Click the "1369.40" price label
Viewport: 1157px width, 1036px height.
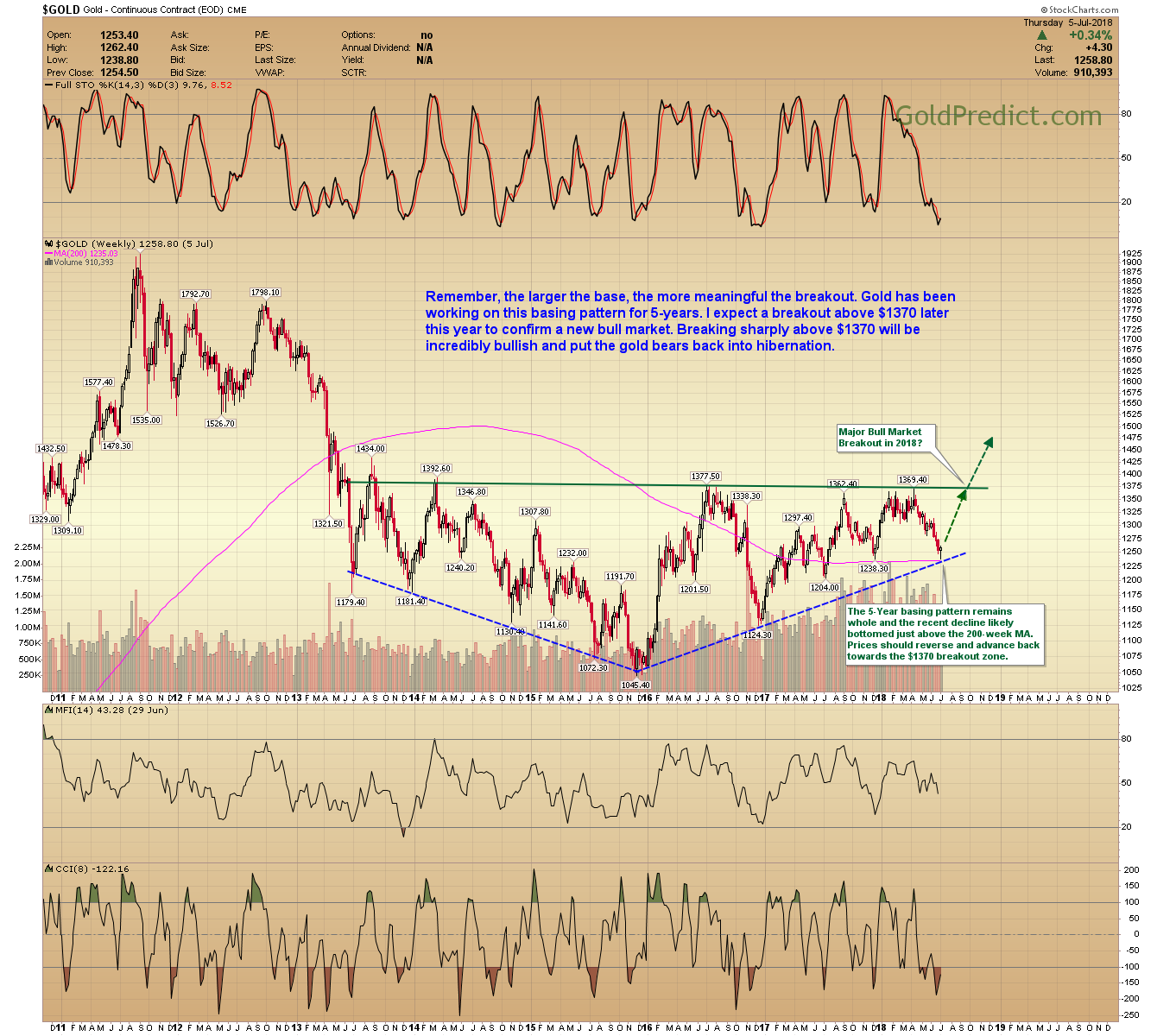click(x=913, y=480)
